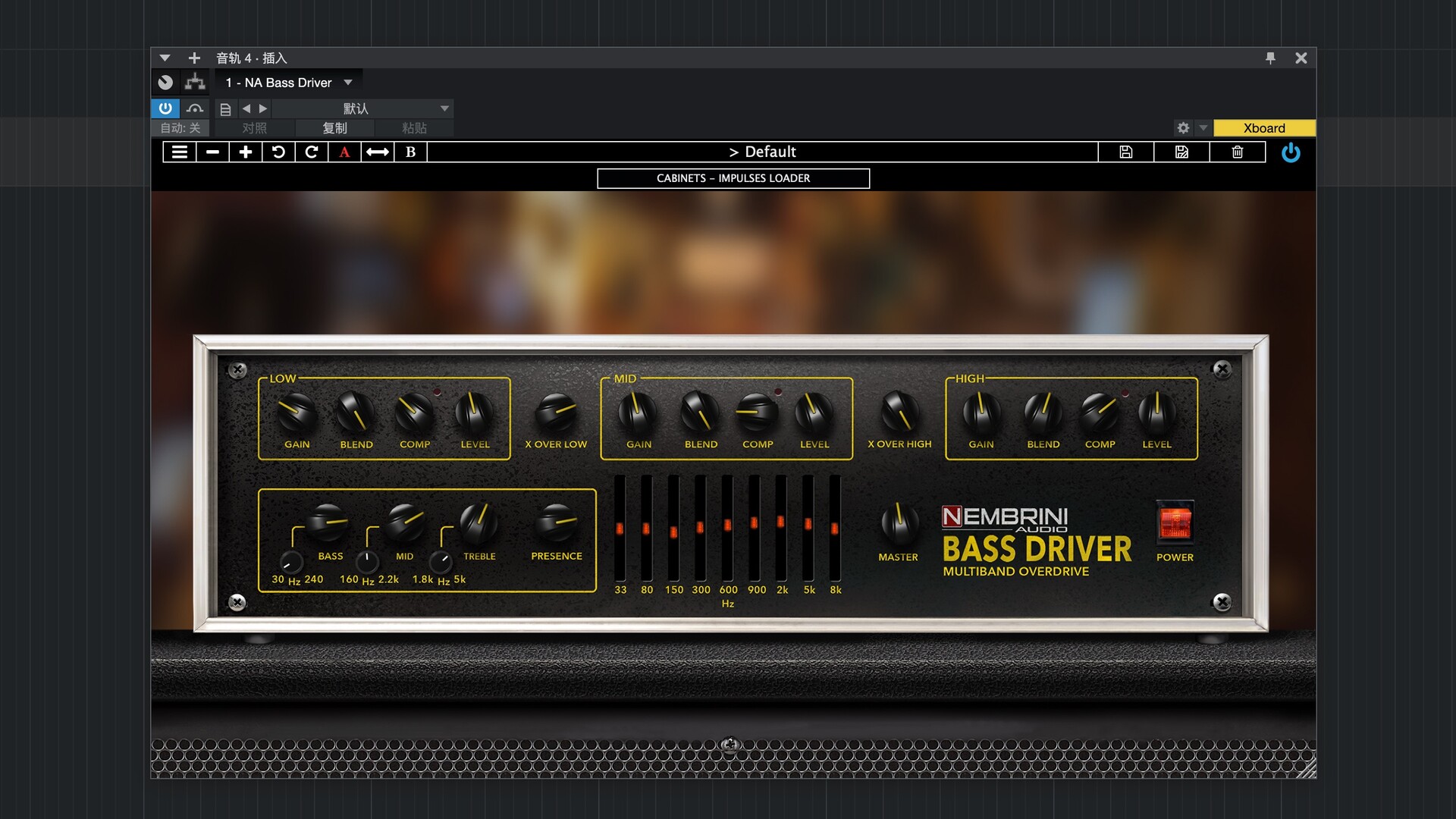Click the MID band COMP knob
The height and width of the screenshot is (819, 1456).
[x=757, y=412]
